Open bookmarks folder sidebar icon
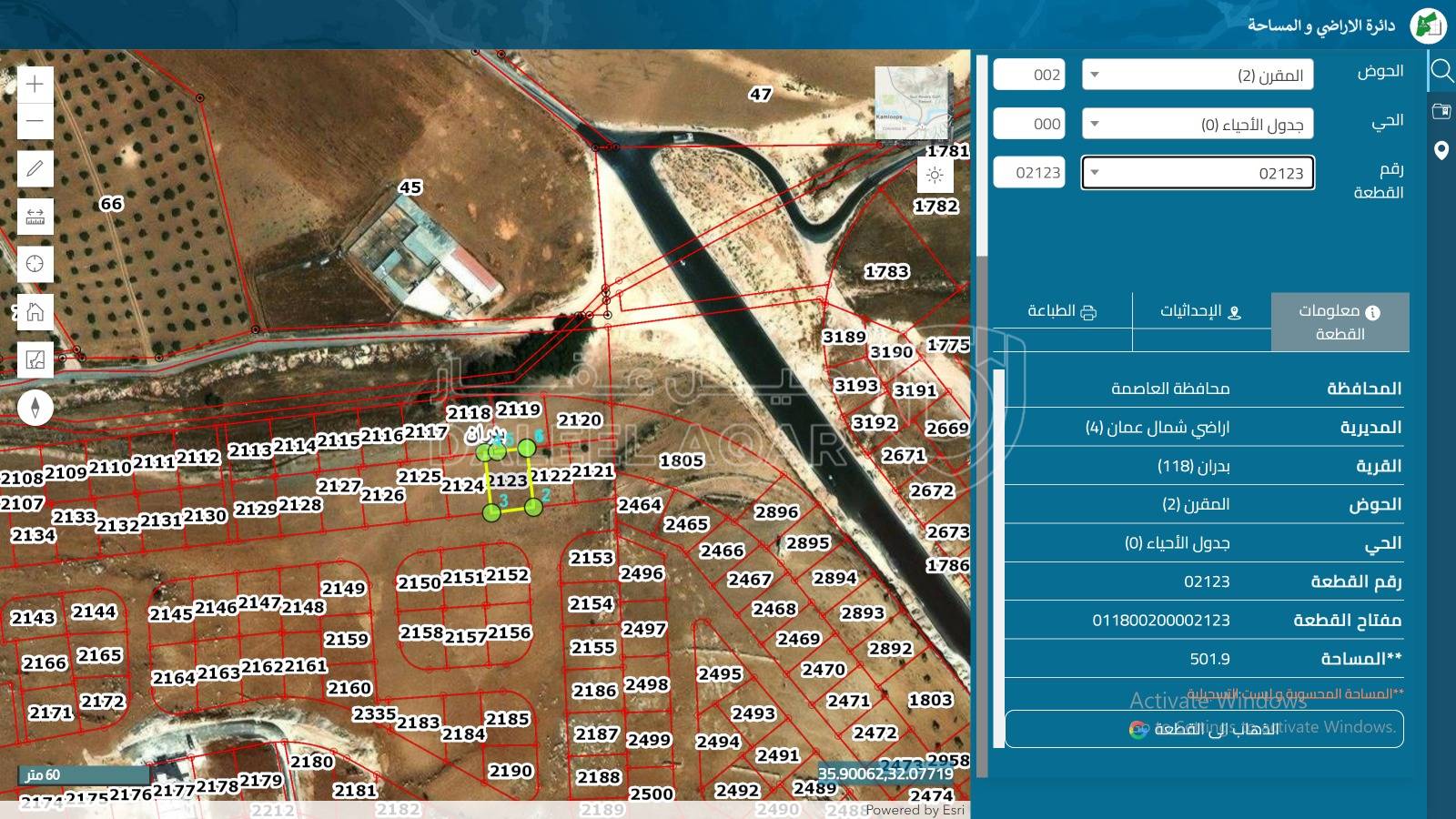 pos(1441,111)
